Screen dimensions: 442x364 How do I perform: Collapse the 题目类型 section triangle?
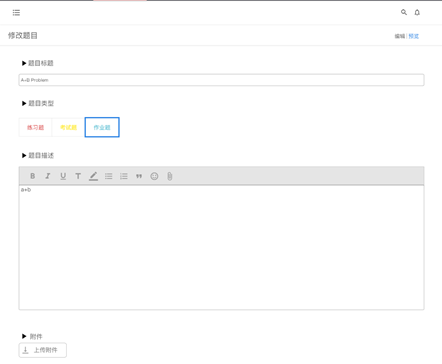click(x=24, y=103)
